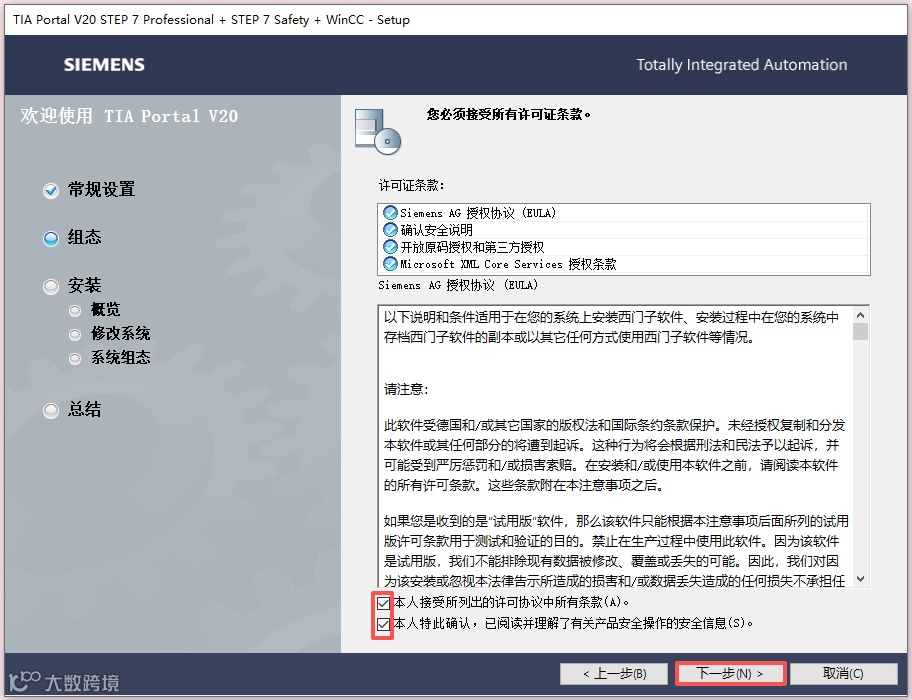912x700 pixels.
Task: Go back with the 上一步(B) button
Action: pyautogui.click(x=614, y=673)
